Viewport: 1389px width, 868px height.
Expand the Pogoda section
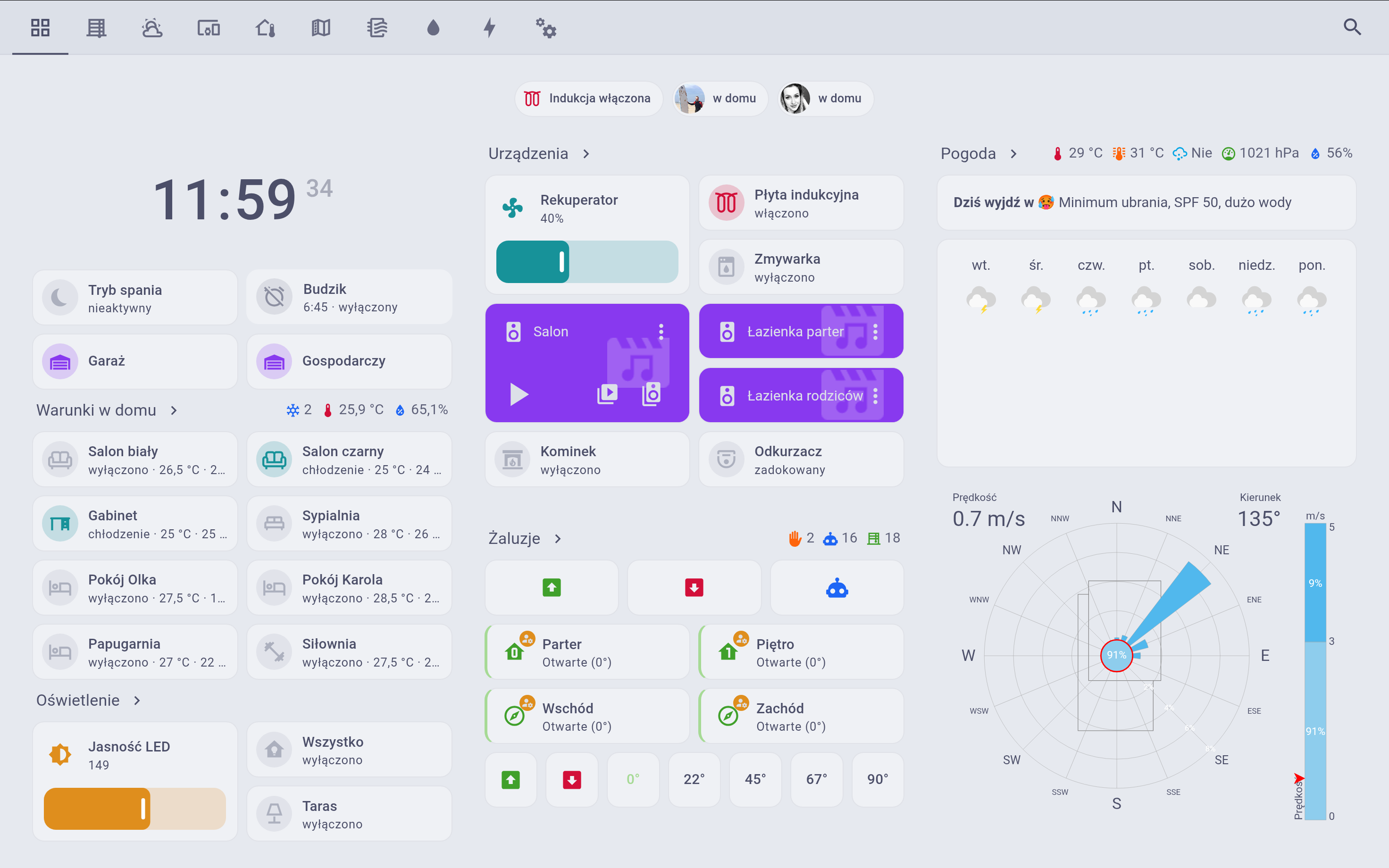coord(979,153)
